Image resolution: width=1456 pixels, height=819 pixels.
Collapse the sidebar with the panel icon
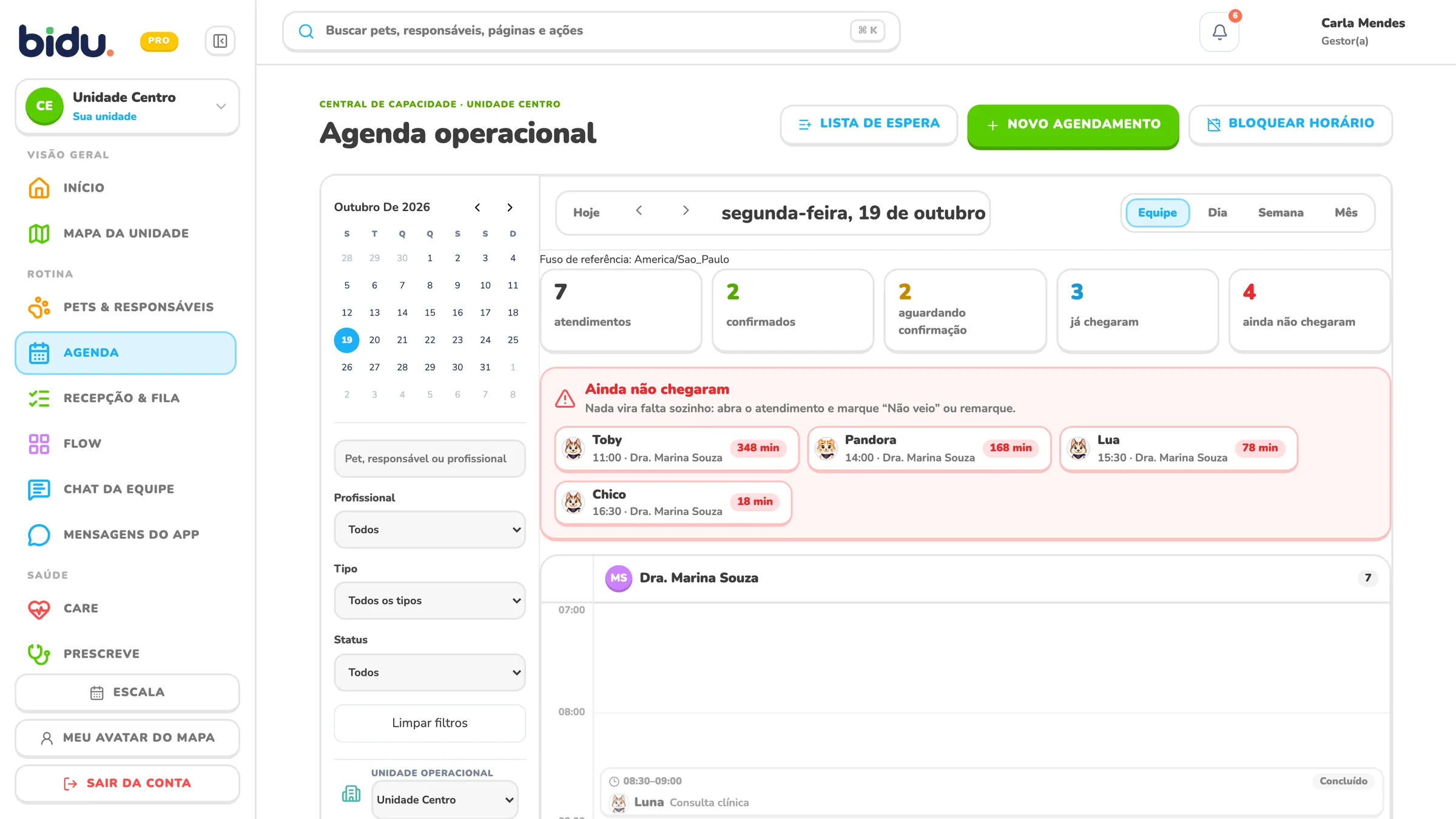pyautogui.click(x=220, y=41)
